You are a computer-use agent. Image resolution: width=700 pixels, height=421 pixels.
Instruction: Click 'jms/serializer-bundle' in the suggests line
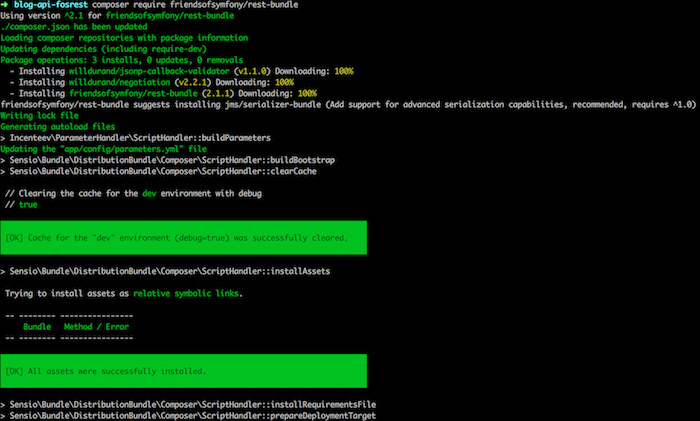(273, 105)
